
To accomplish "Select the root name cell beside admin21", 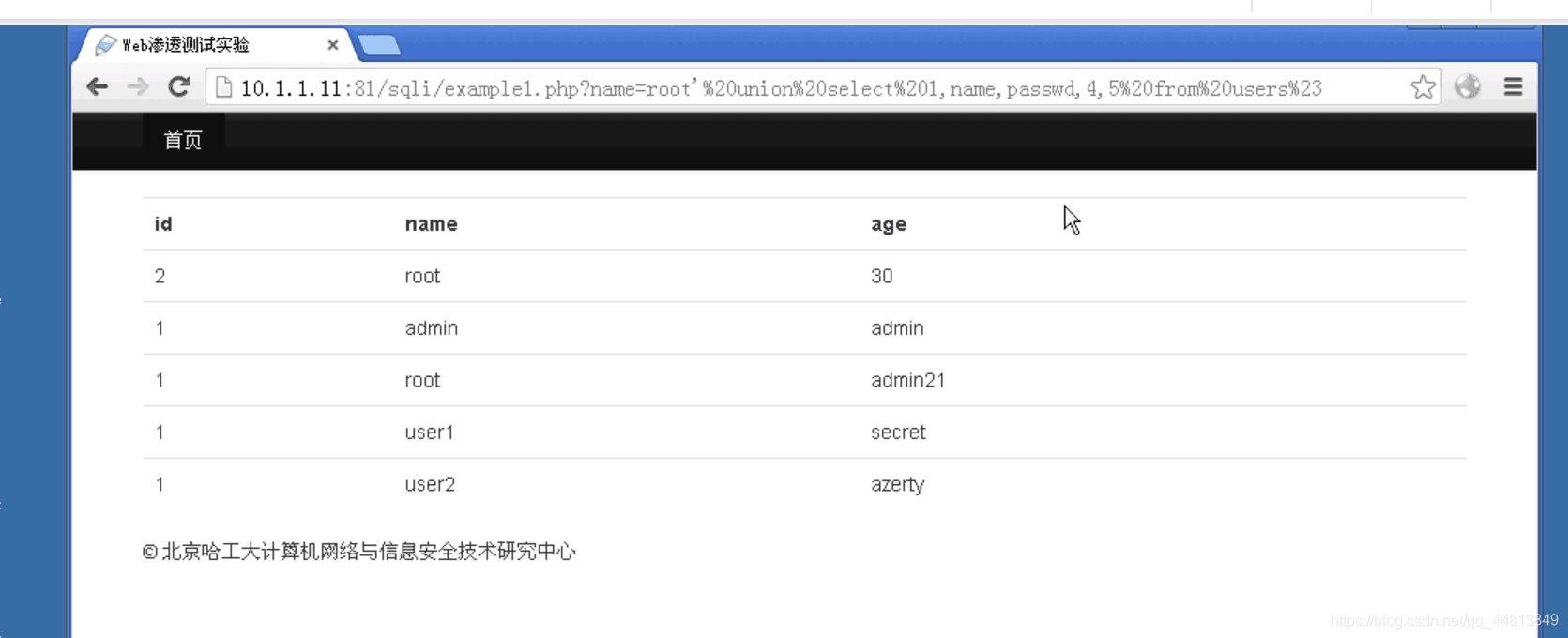I will (422, 380).
